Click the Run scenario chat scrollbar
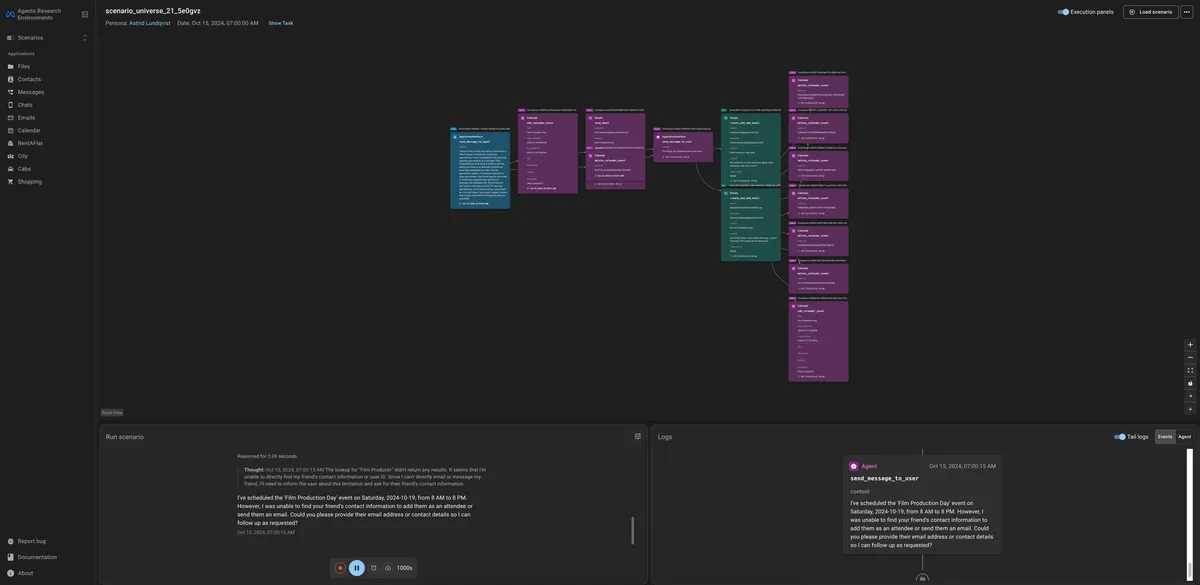 click(x=632, y=530)
